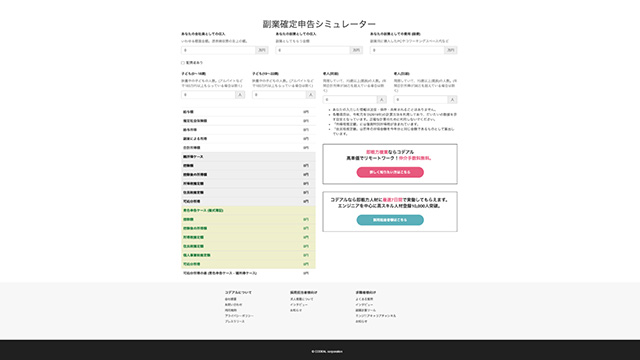Open お知らせ link in the job seeker column
This screenshot has height=360, width=640.
361,322
